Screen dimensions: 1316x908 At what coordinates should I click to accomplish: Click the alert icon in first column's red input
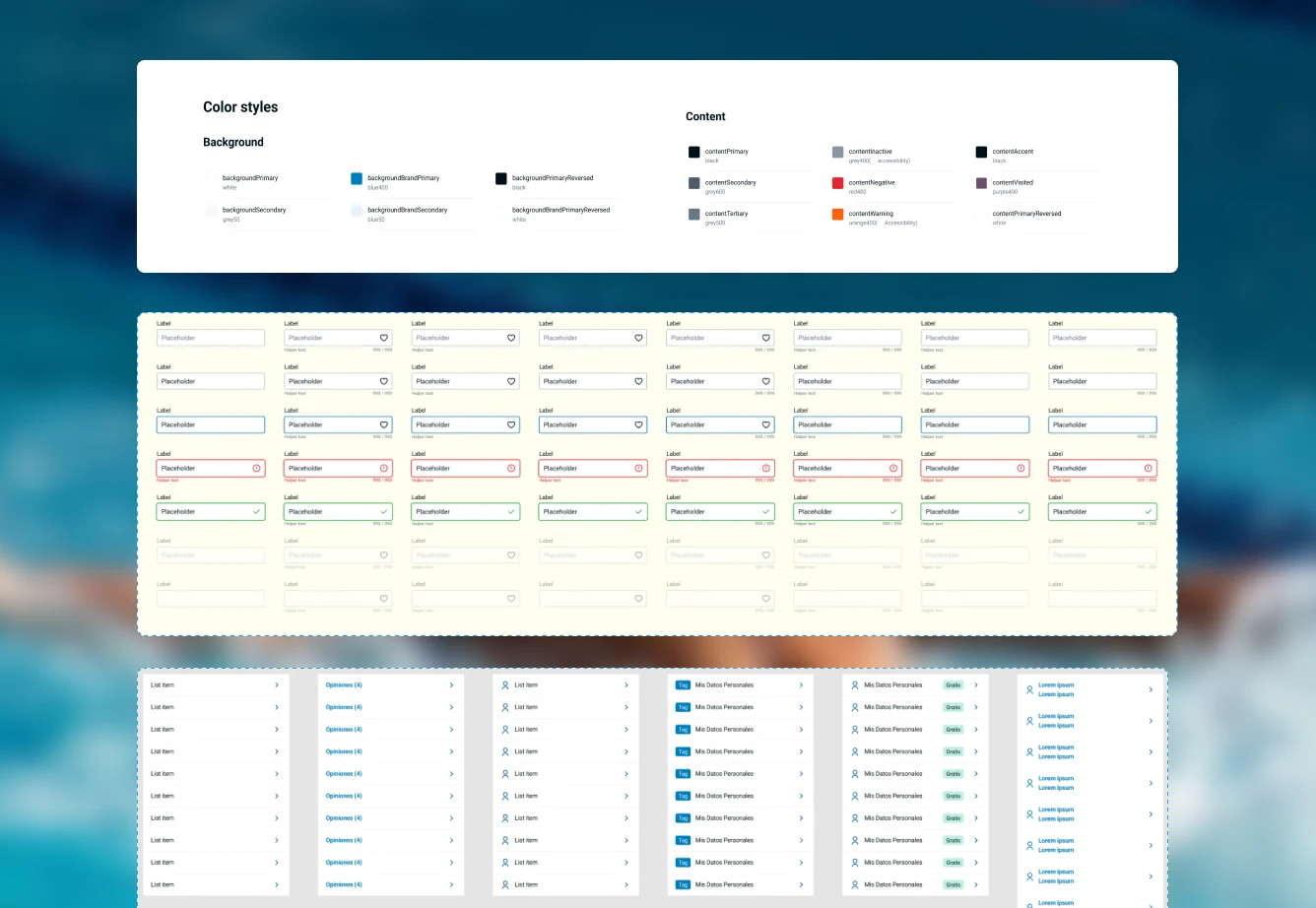coord(256,468)
